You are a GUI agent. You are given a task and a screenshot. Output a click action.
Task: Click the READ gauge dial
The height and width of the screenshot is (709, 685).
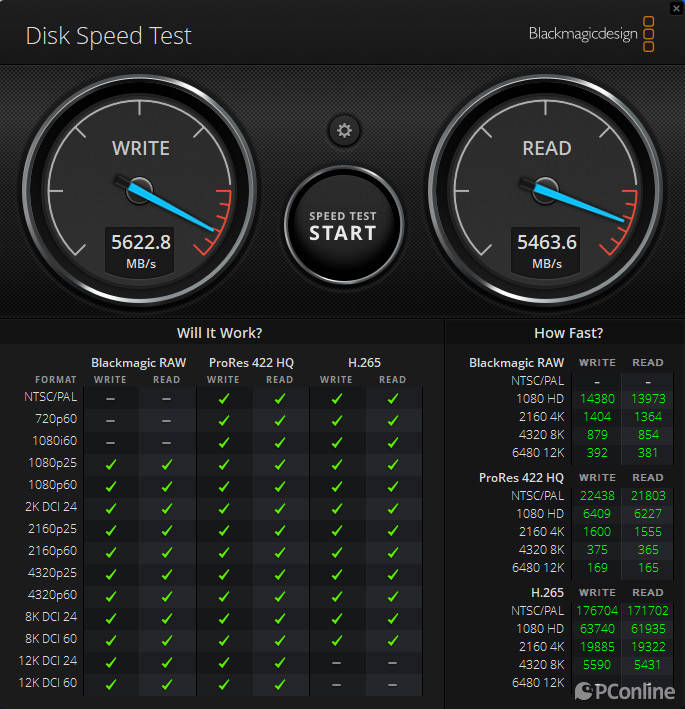pyautogui.click(x=546, y=188)
